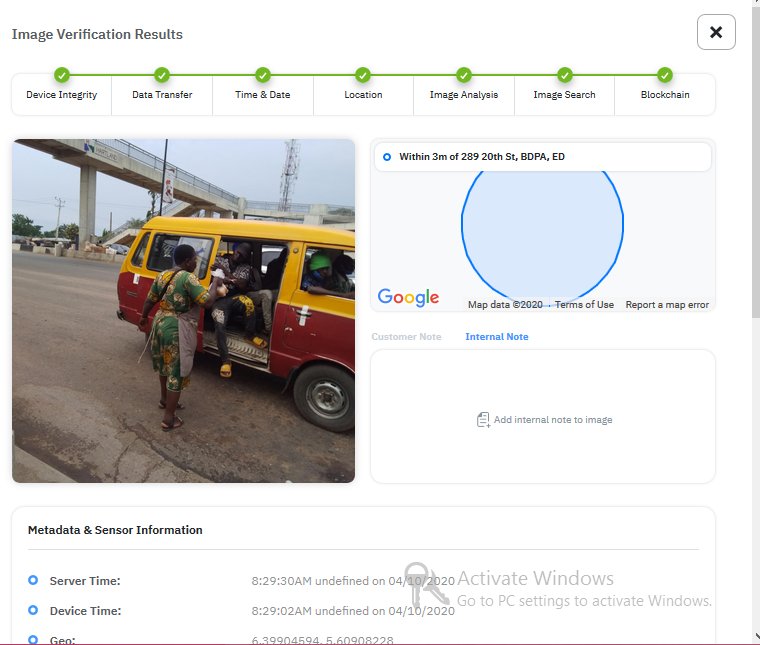
Task: Open the Image Analysis step
Action: click(464, 95)
